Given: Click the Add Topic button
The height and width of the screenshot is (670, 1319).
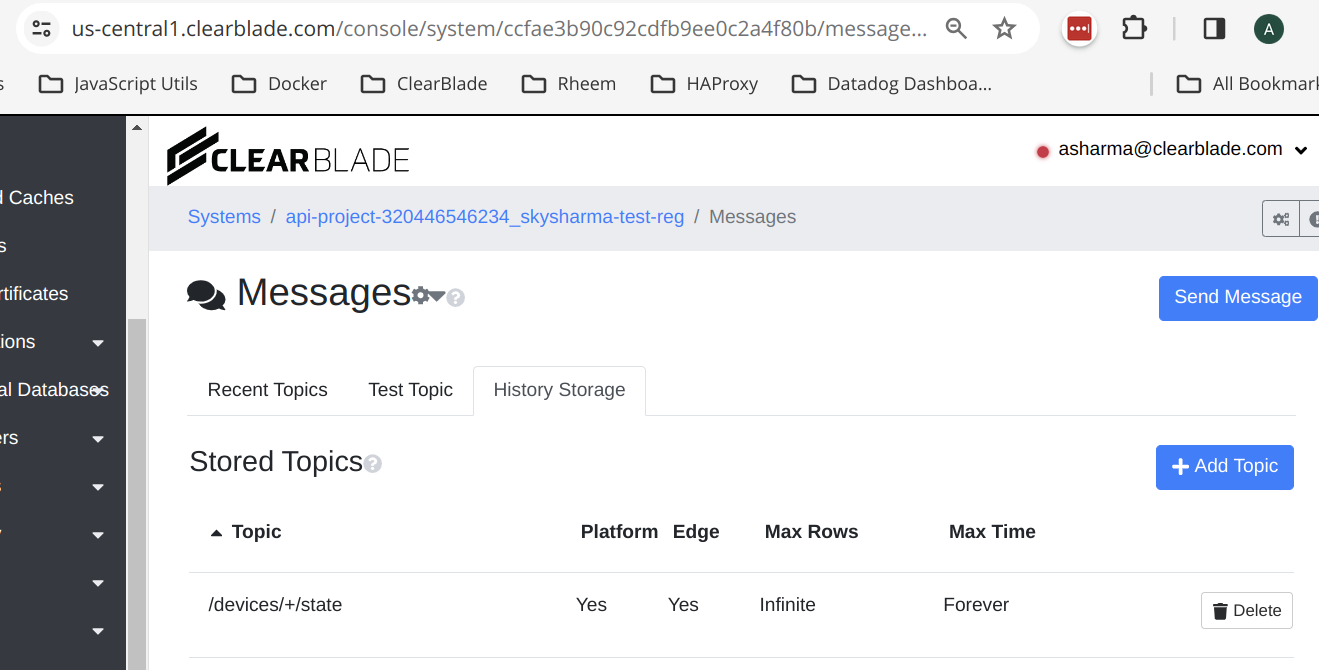Looking at the screenshot, I should 1224,467.
